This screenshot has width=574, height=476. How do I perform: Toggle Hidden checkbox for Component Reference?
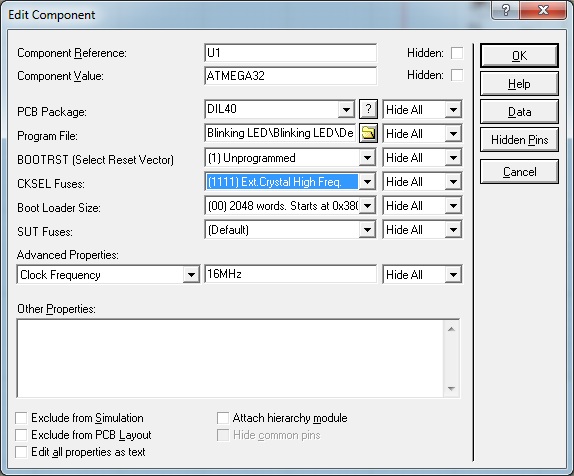[456, 53]
